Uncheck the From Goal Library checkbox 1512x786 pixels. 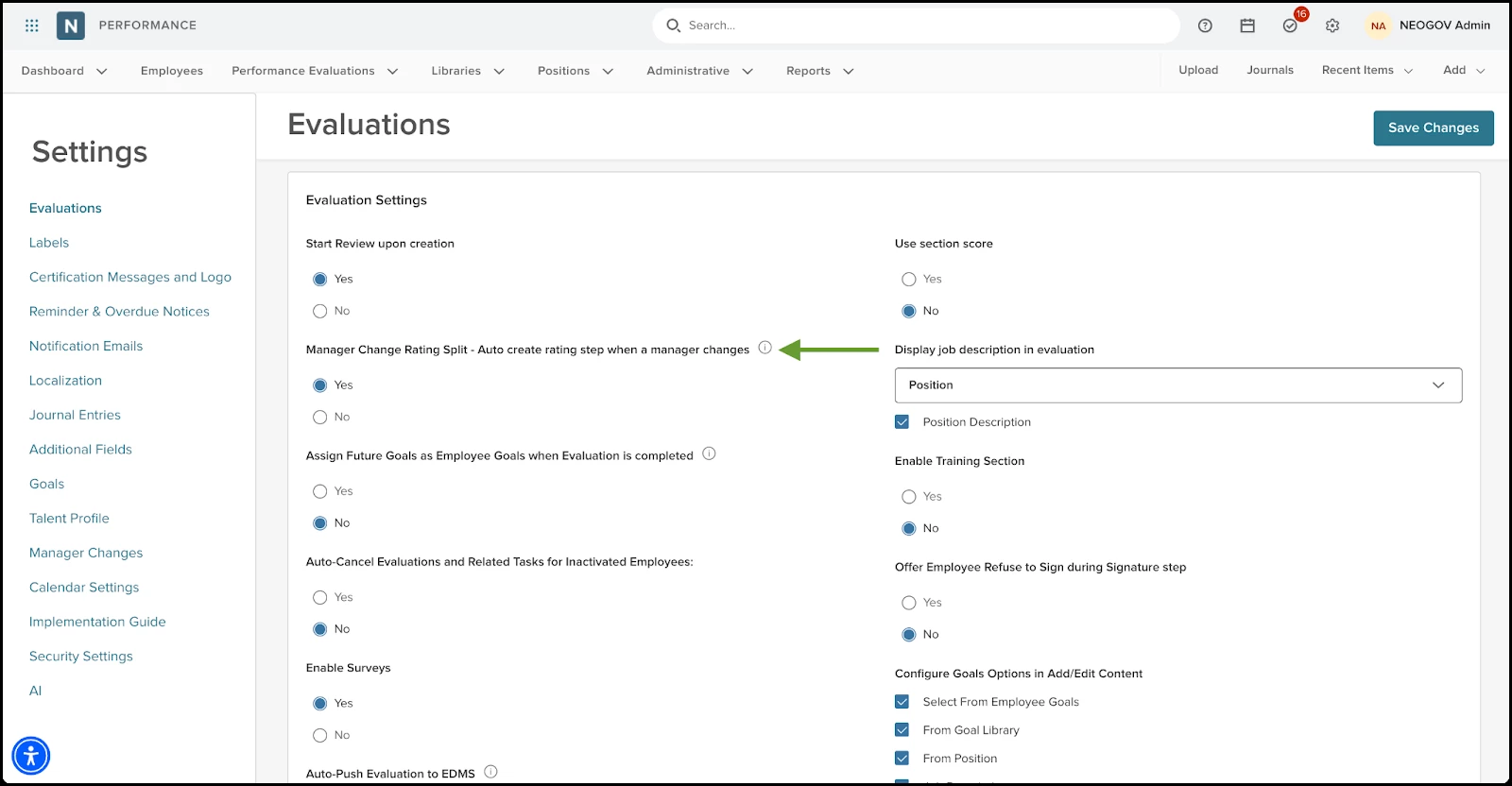[902, 730]
